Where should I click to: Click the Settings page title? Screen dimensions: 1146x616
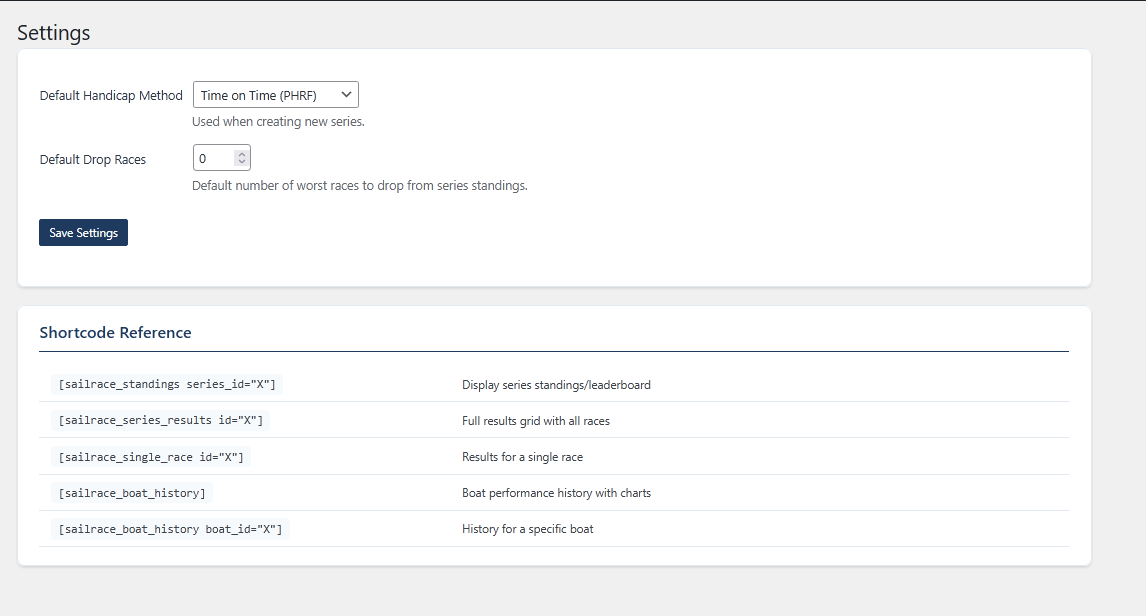(x=54, y=33)
